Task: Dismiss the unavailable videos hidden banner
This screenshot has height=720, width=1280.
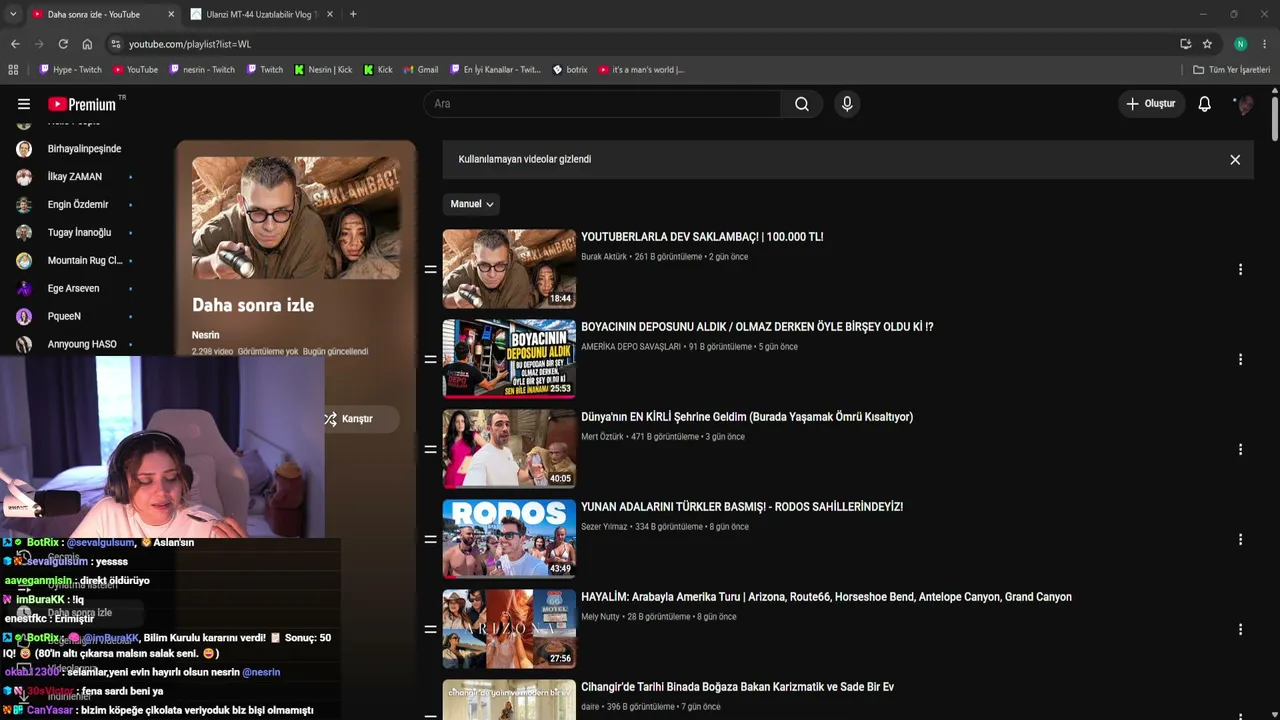Action: tap(1235, 160)
